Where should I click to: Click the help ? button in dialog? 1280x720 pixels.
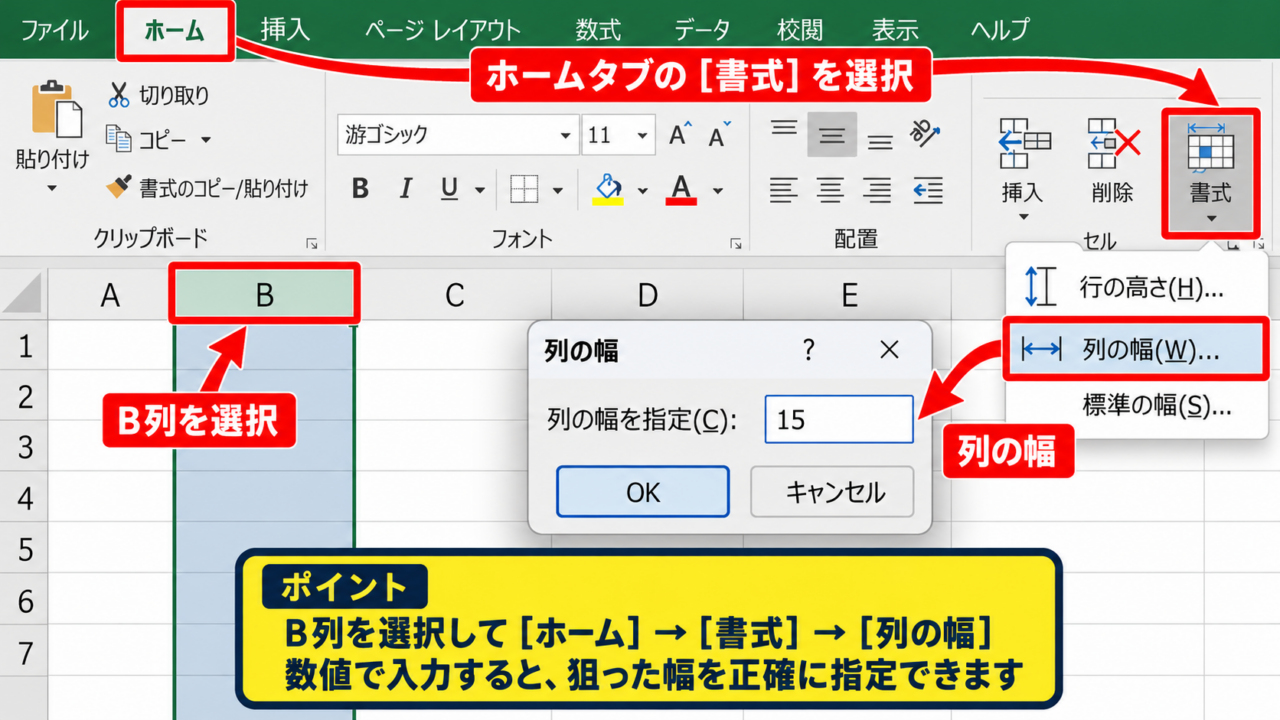click(809, 350)
